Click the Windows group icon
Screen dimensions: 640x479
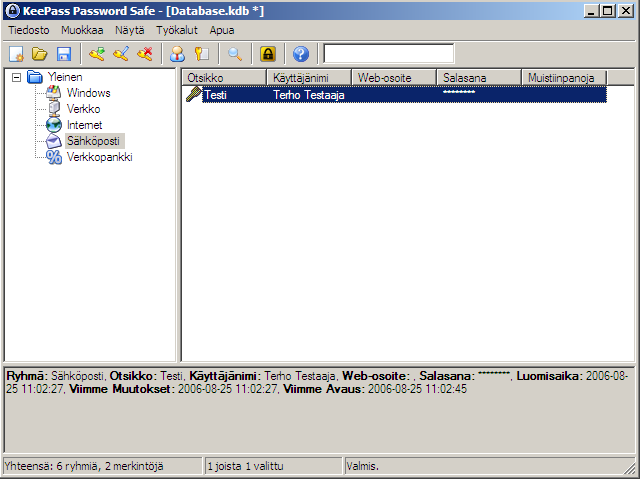click(x=53, y=93)
